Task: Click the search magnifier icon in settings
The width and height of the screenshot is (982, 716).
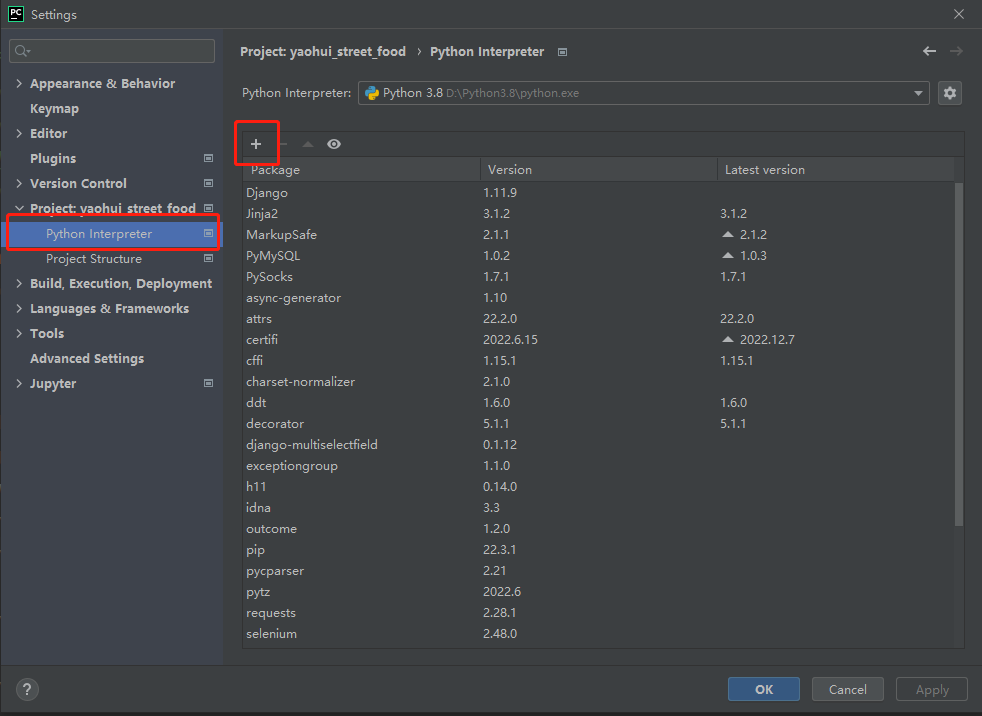Action: pyautogui.click(x=22, y=51)
